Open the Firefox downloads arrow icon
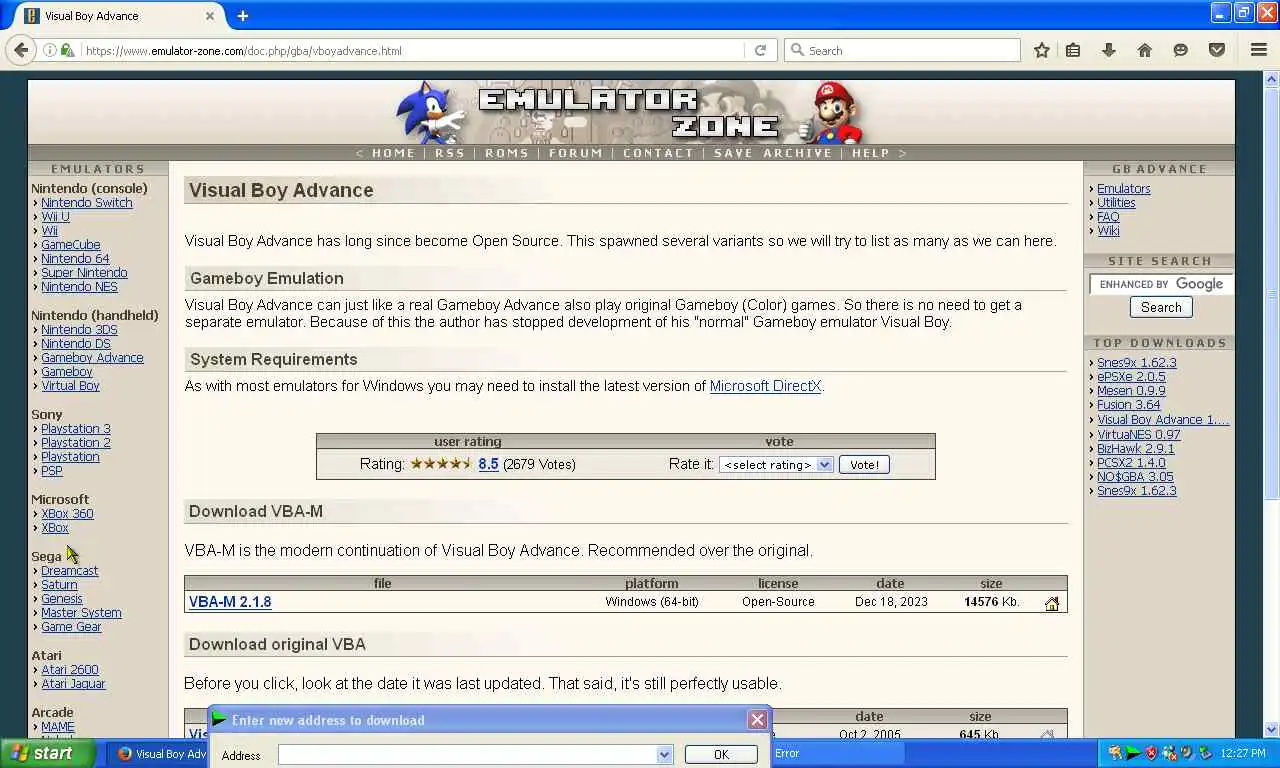 click(x=1108, y=50)
